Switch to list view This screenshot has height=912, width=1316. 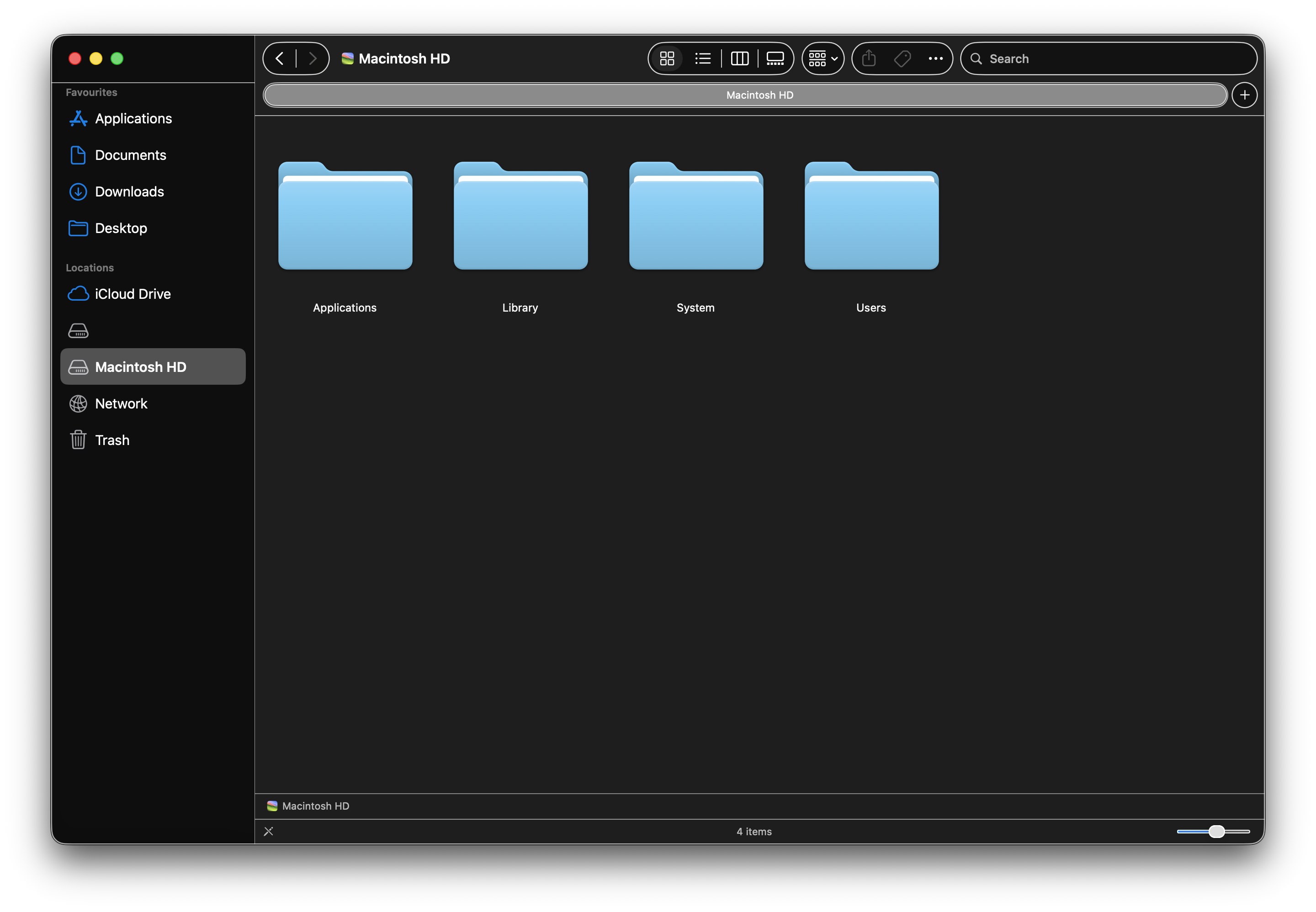click(x=703, y=58)
